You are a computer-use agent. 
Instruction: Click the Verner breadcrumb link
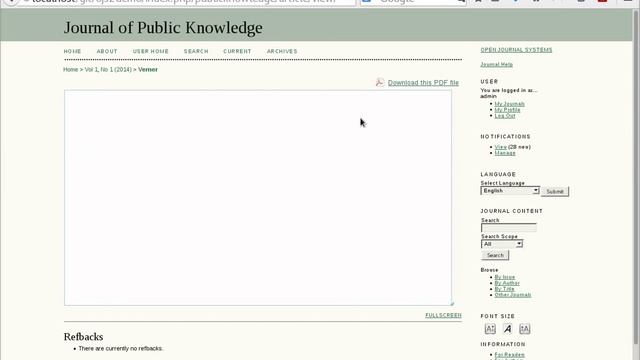coord(148,70)
